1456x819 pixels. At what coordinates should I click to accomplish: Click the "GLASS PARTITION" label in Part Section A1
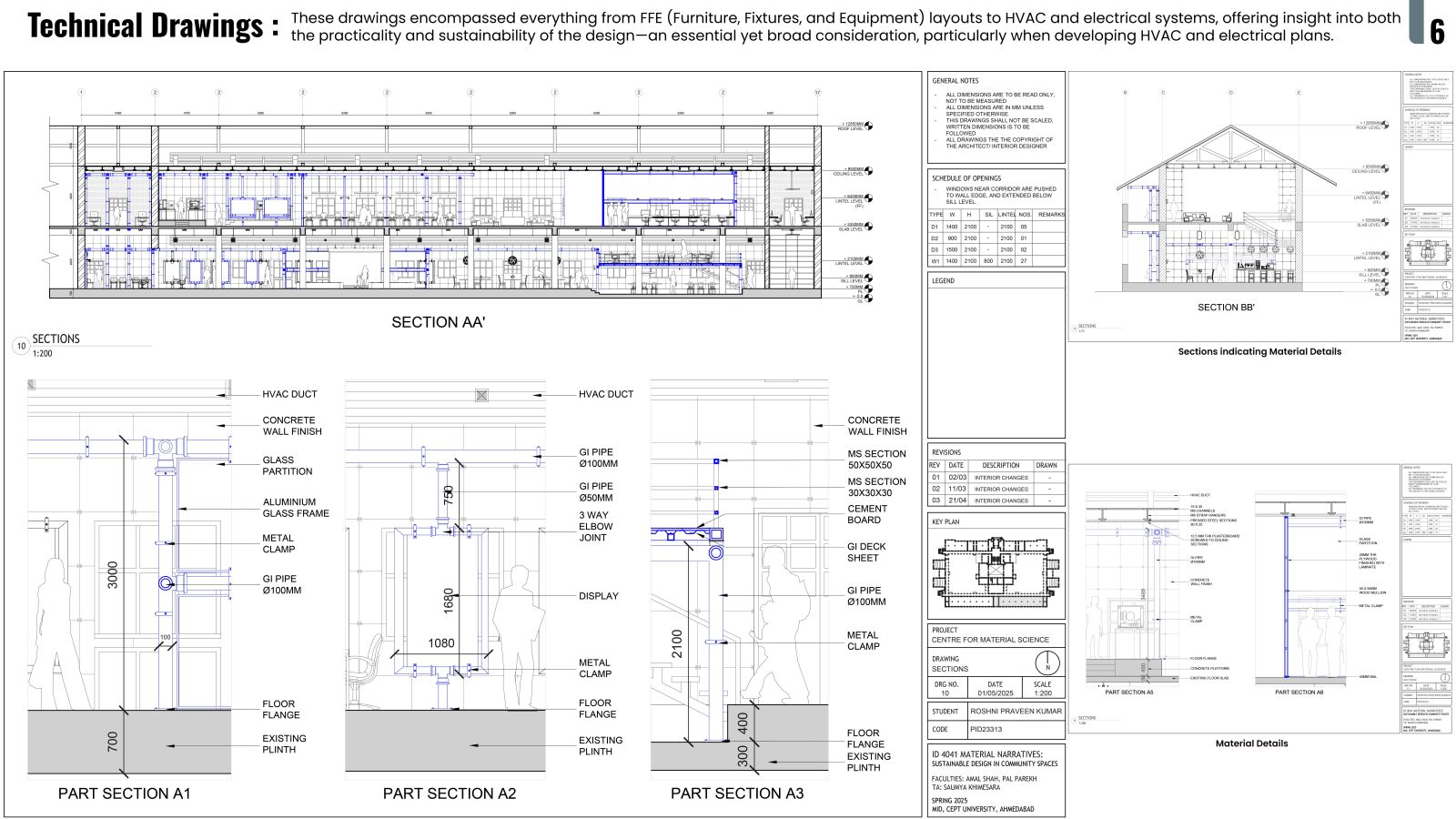coord(288,466)
